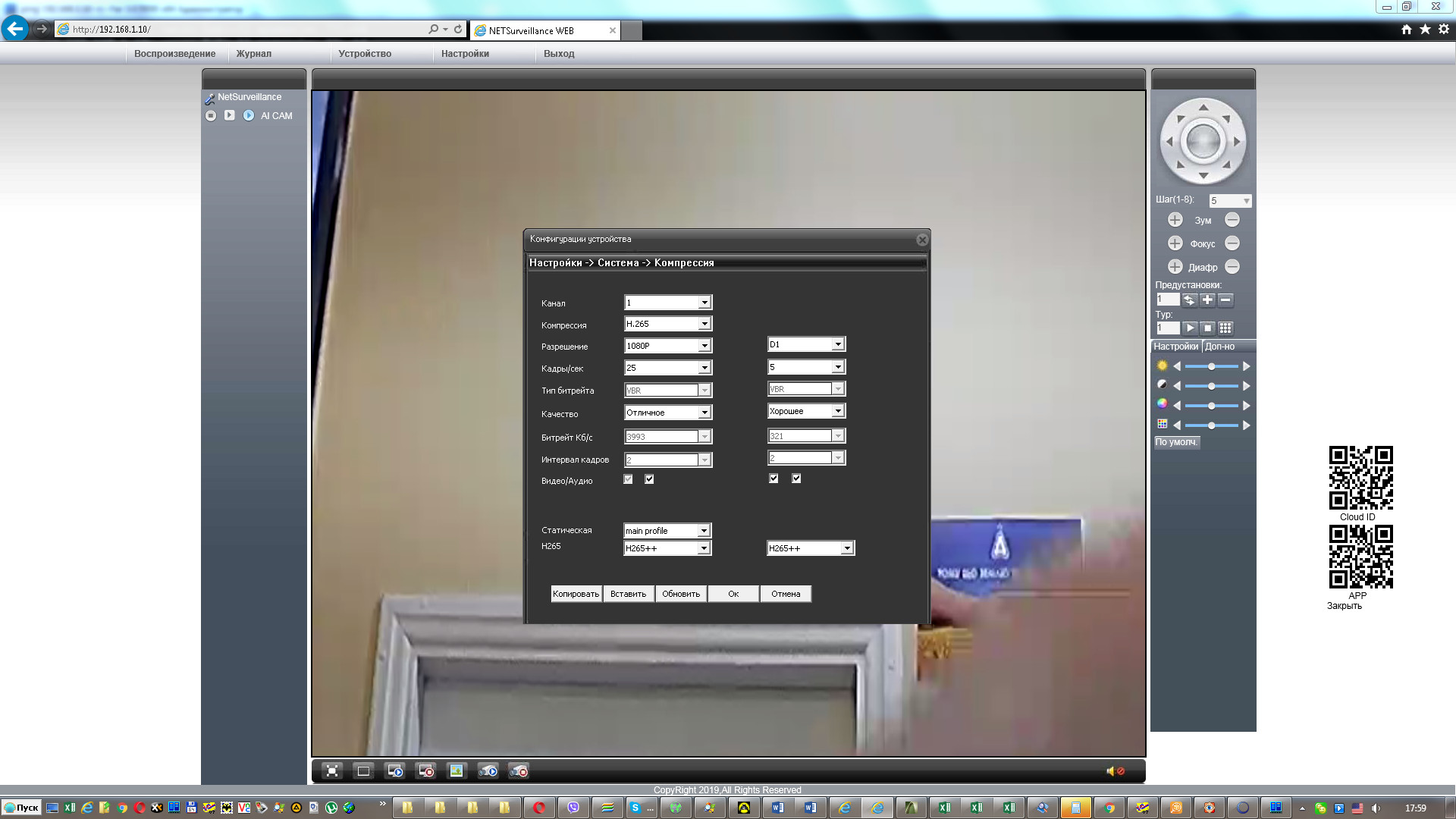1456x819 pixels.
Task: Click the Фокус minus button
Action: coord(1232,243)
